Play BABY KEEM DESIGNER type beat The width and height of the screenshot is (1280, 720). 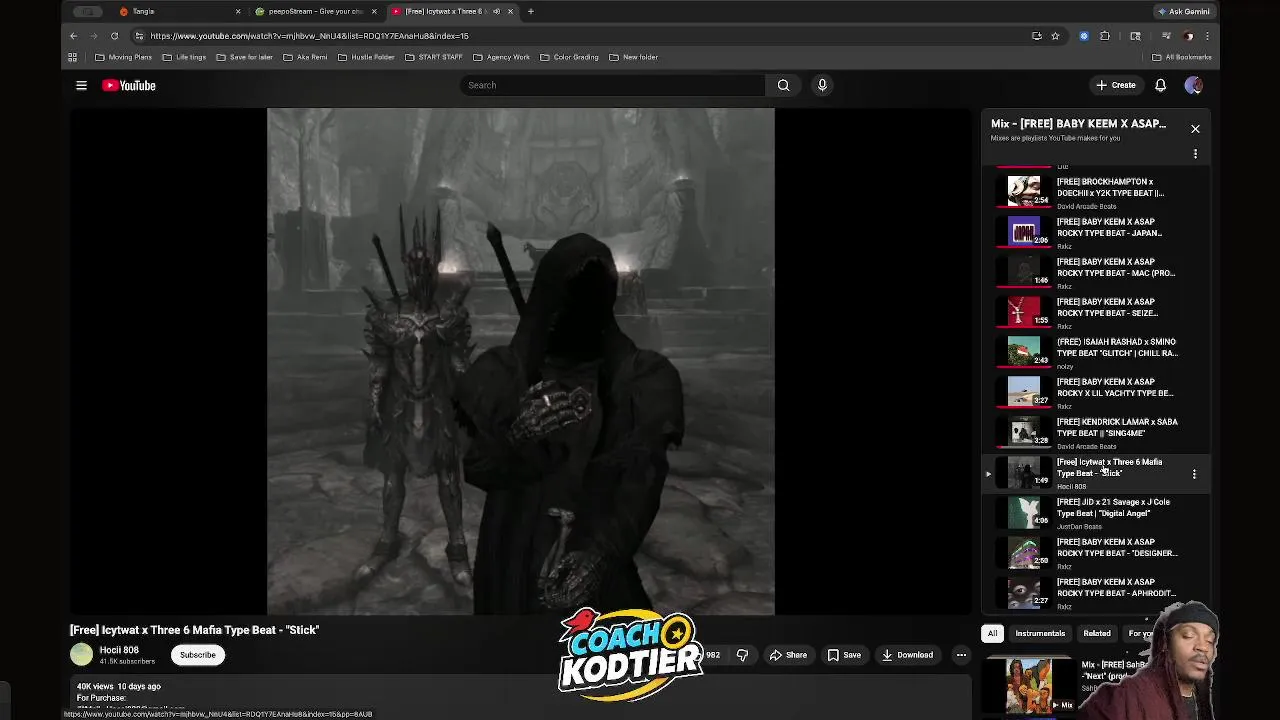(x=1095, y=551)
